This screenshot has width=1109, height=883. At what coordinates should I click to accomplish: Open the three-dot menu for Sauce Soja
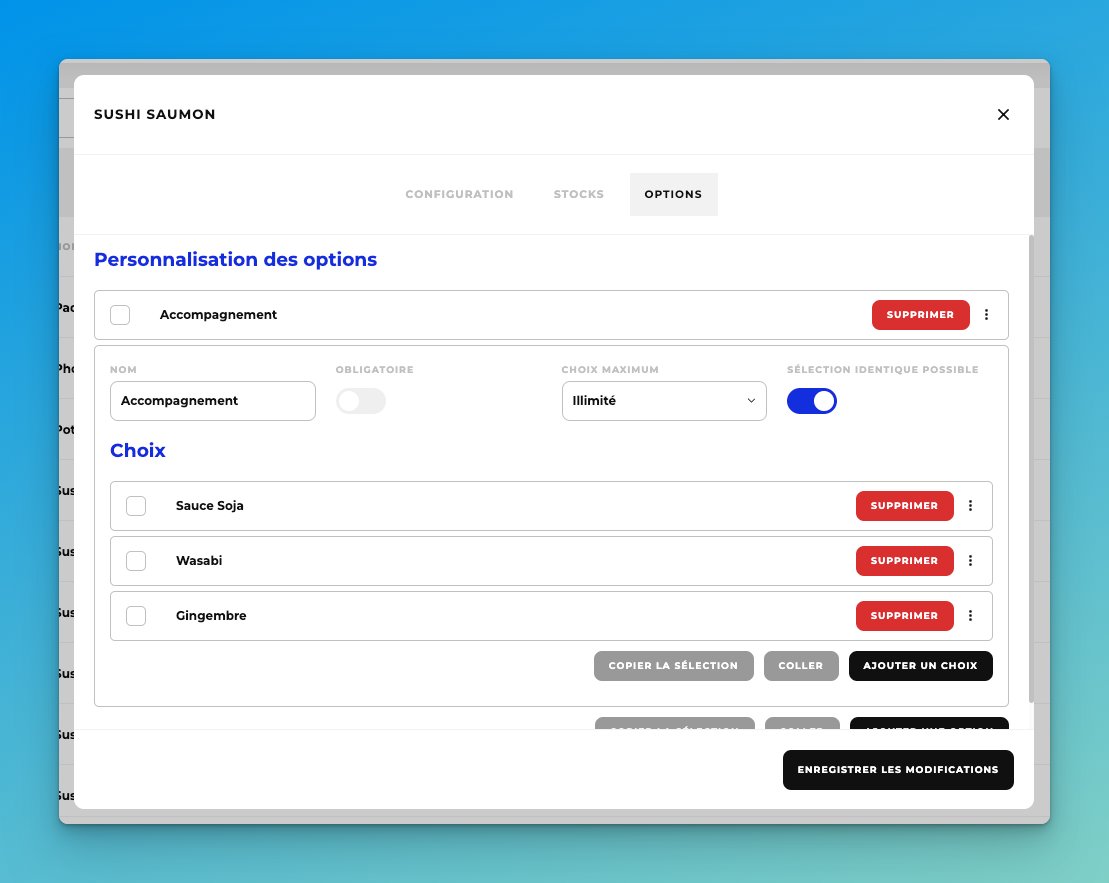[x=970, y=506]
